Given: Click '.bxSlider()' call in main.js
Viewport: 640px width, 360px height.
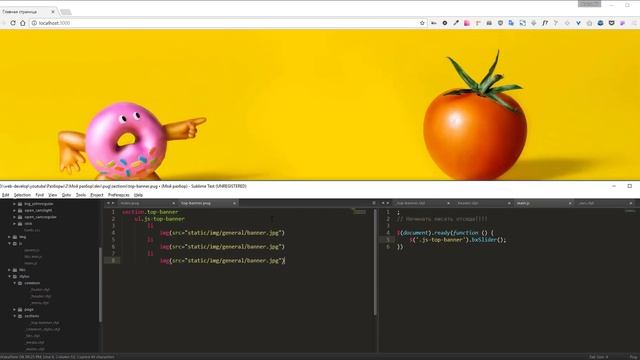Looking at the screenshot, I should point(488,240).
